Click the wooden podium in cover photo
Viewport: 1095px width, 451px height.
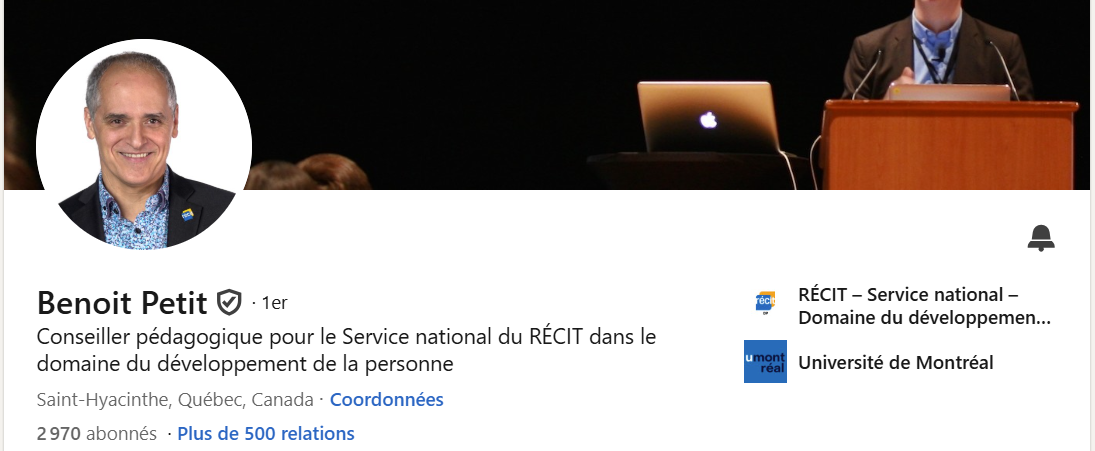(x=948, y=145)
